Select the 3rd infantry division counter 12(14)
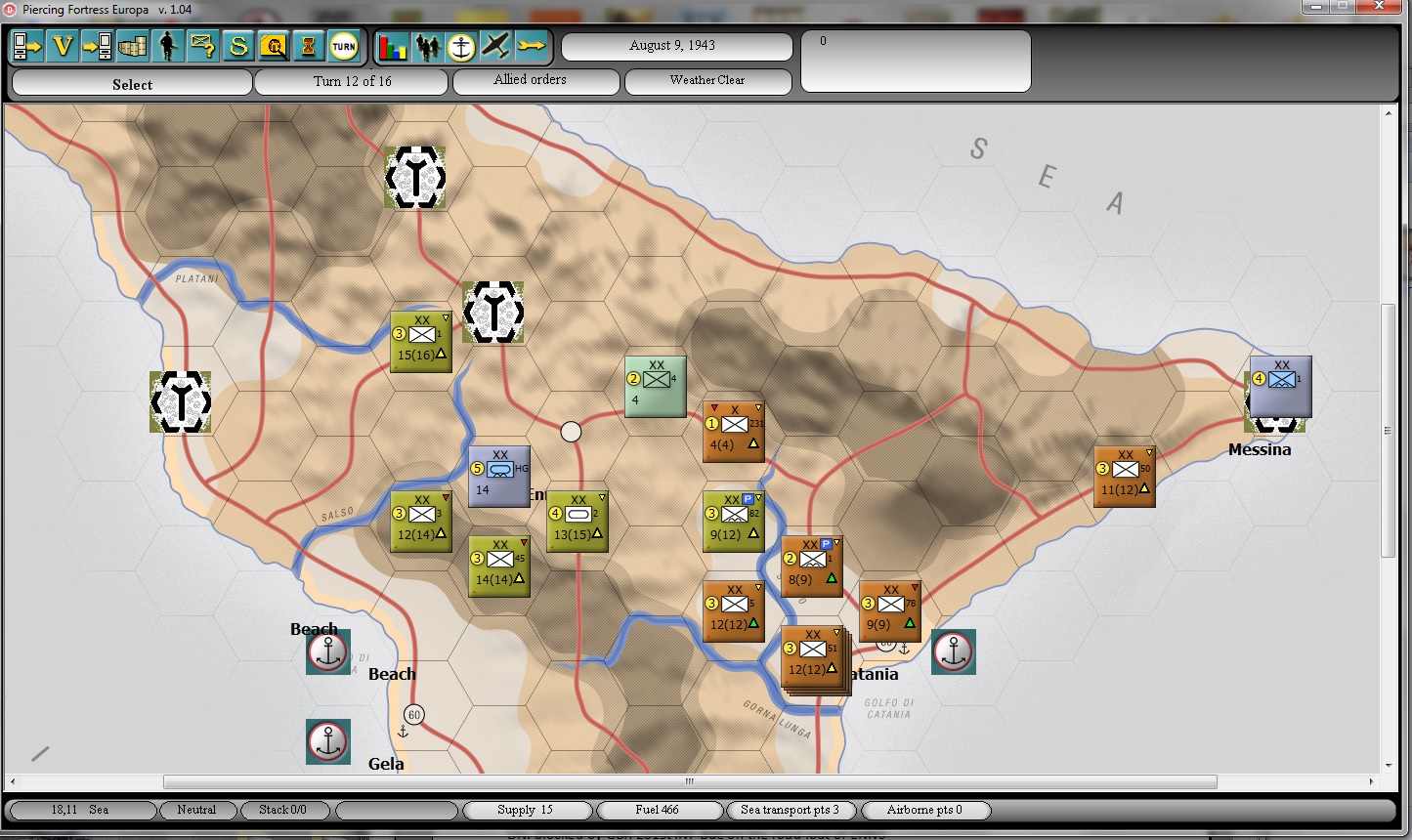This screenshot has width=1412, height=840. [x=421, y=522]
